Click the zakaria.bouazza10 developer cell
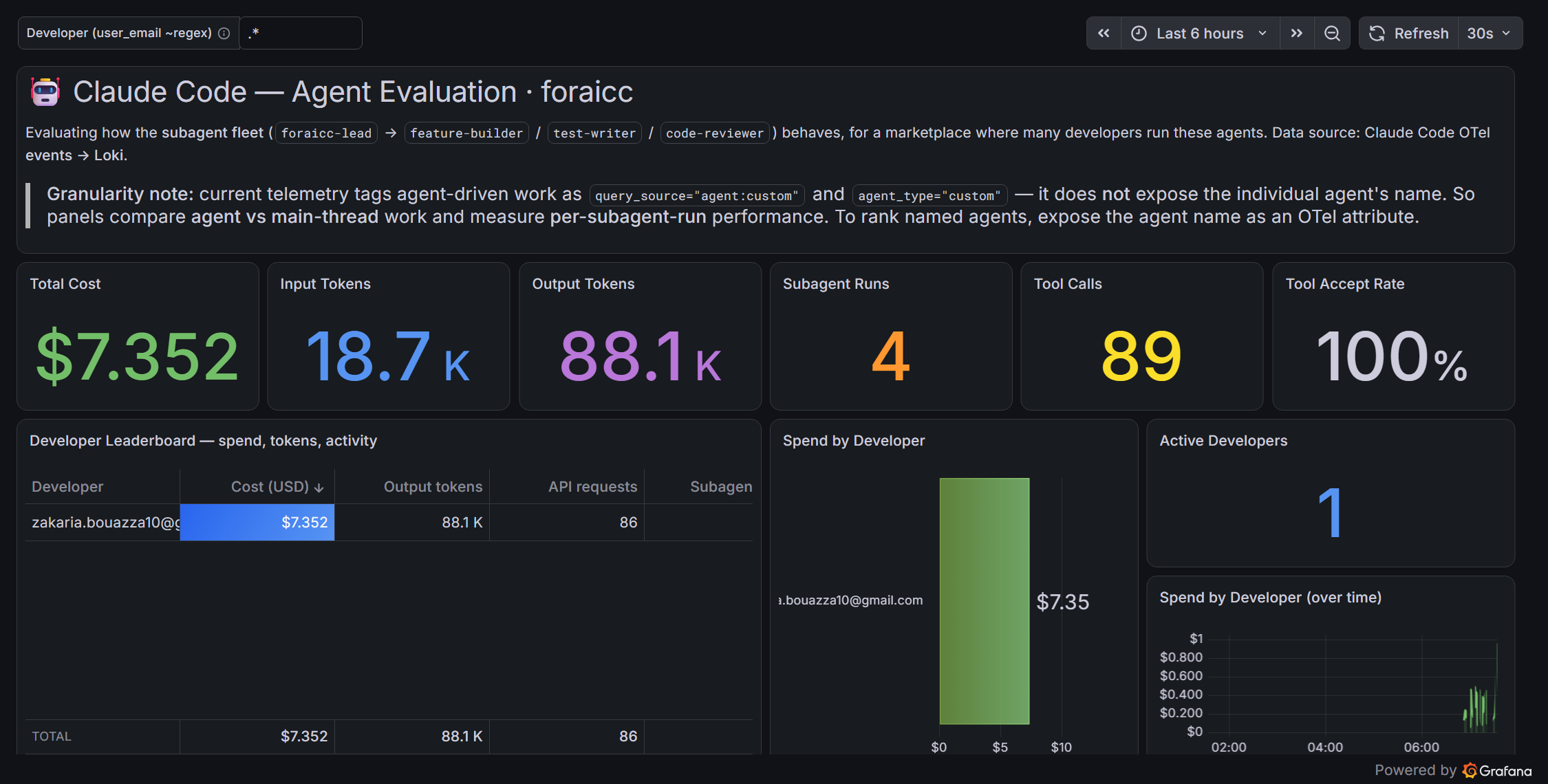This screenshot has height=784, width=1548. 103,522
